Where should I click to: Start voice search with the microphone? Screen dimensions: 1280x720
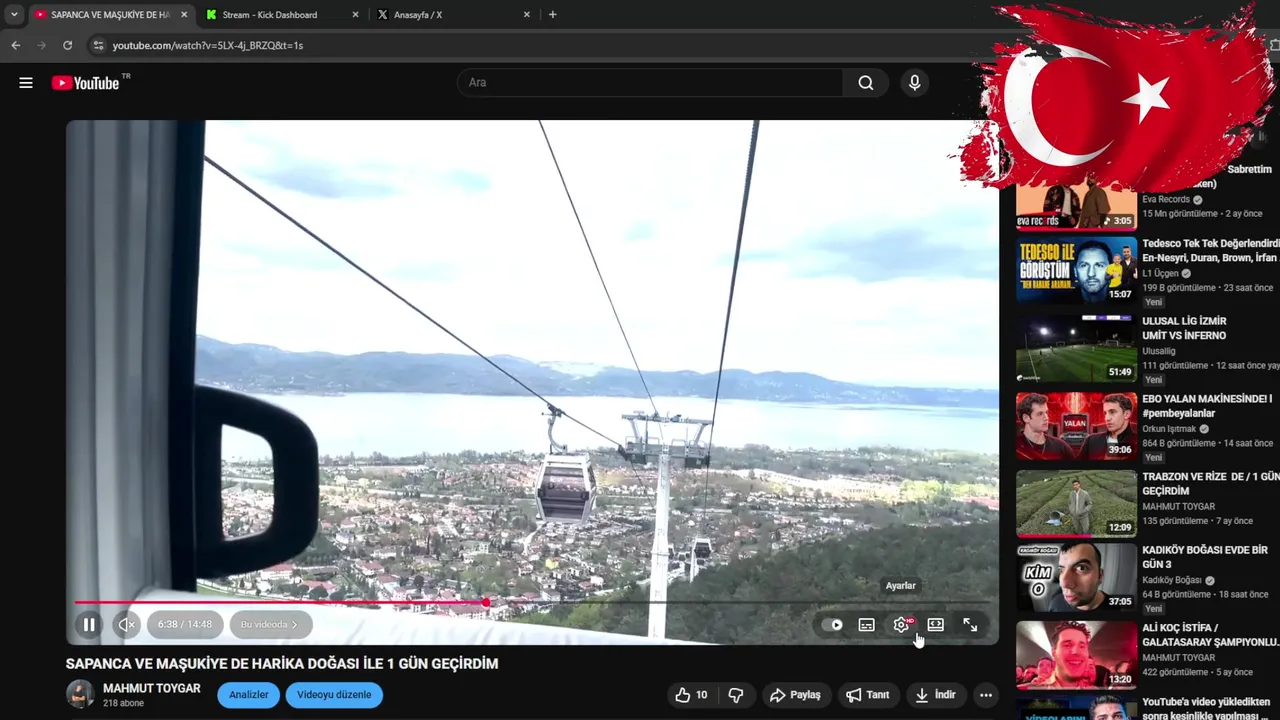[914, 83]
